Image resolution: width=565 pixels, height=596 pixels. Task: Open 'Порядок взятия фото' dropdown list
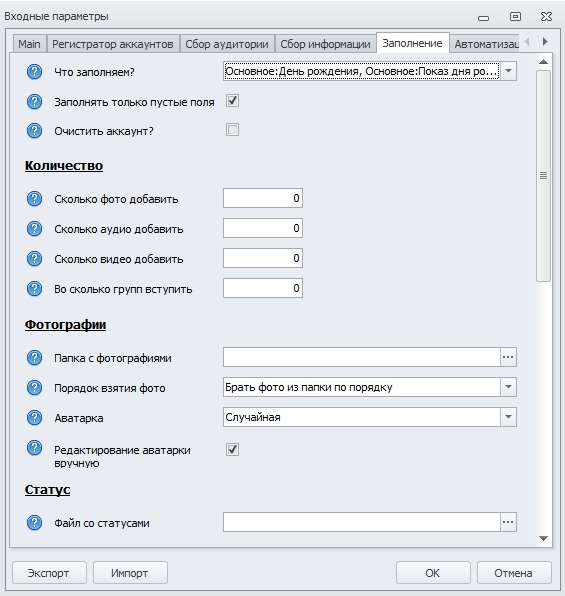click(x=508, y=387)
